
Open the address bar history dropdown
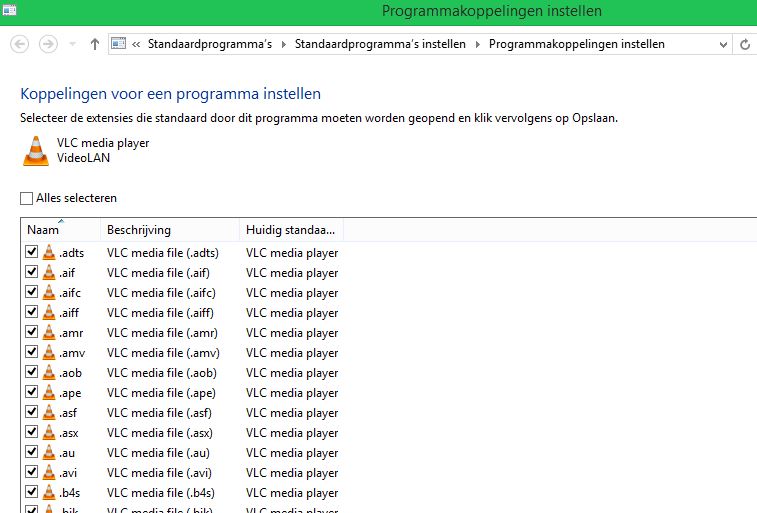coord(723,45)
